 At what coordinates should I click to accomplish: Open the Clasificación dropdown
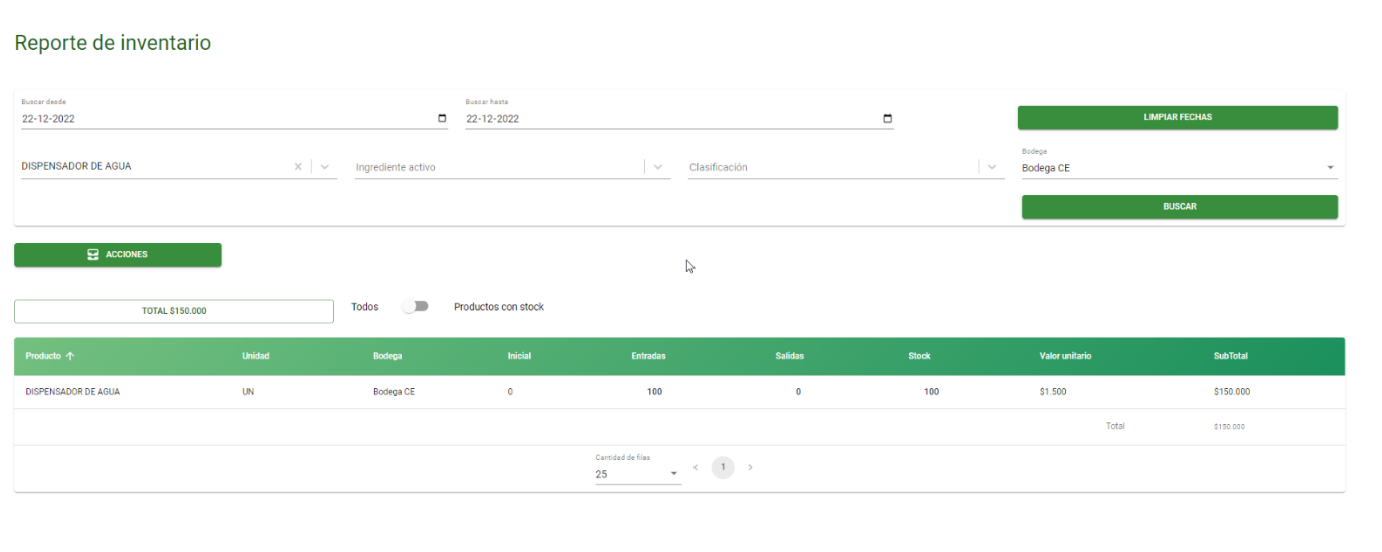[x=992, y=167]
